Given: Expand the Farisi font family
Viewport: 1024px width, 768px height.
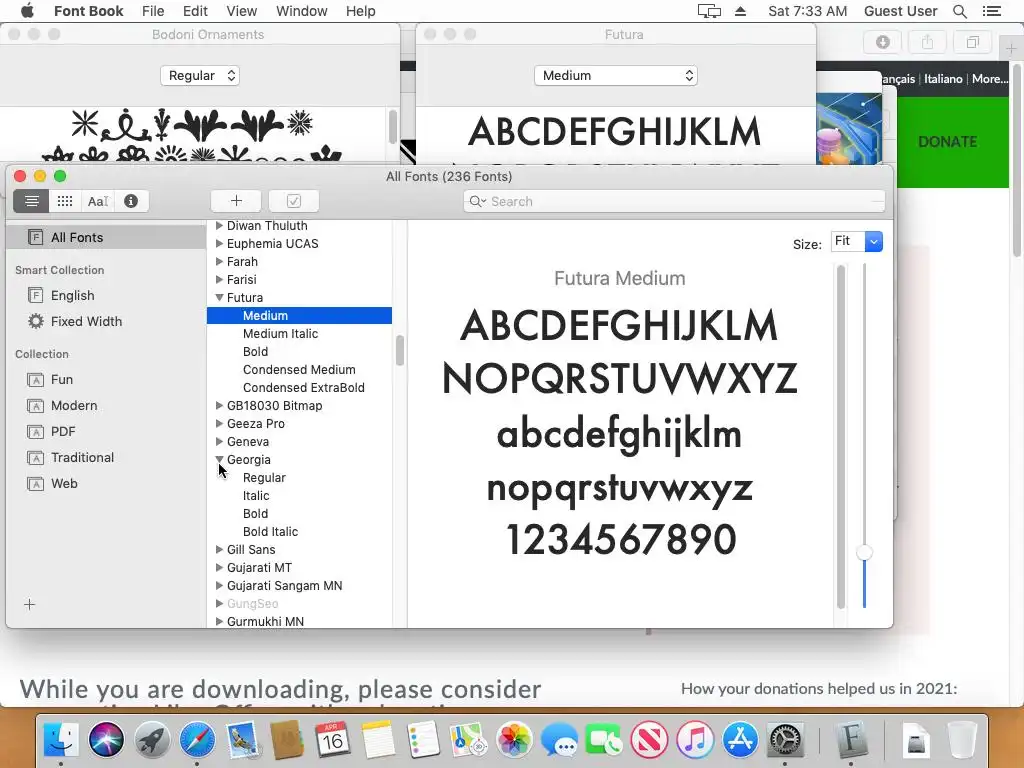Looking at the screenshot, I should point(219,280).
